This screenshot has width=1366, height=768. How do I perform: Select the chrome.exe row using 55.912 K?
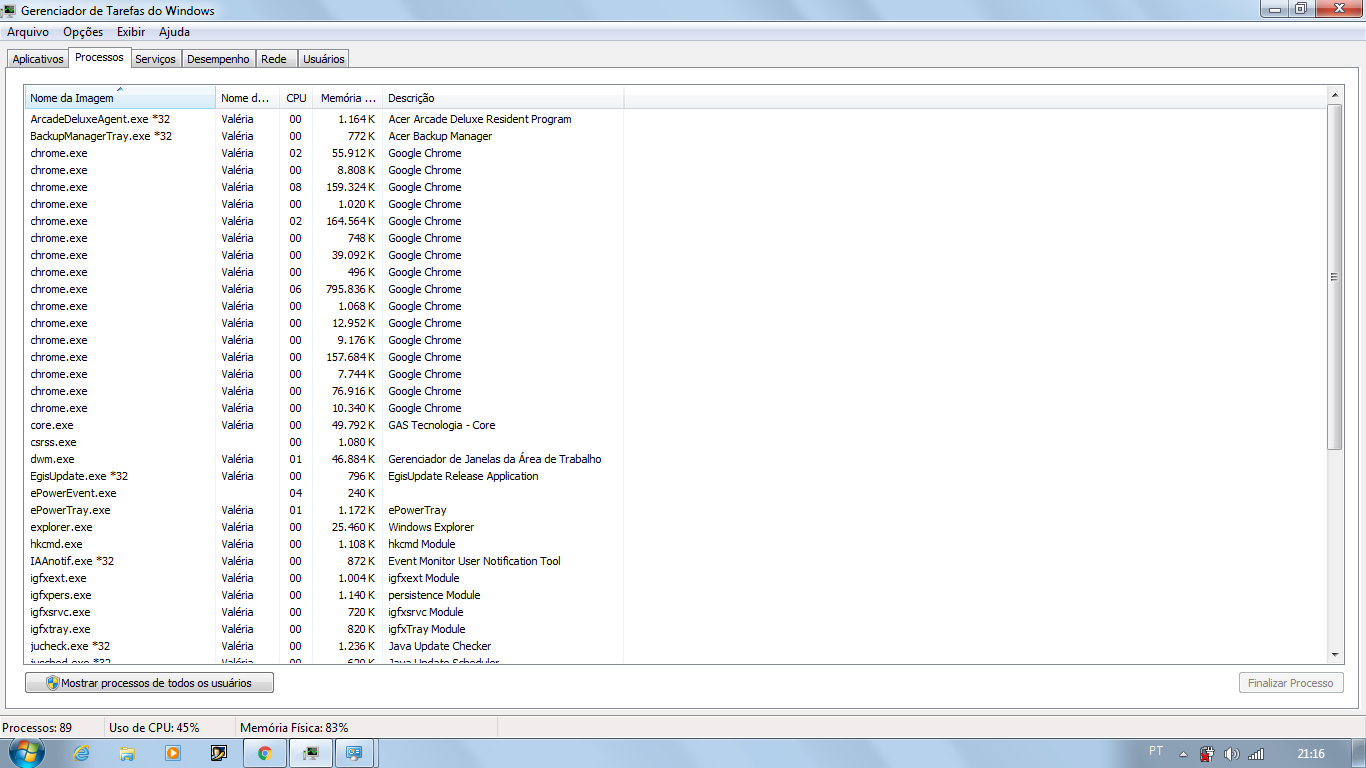325,153
